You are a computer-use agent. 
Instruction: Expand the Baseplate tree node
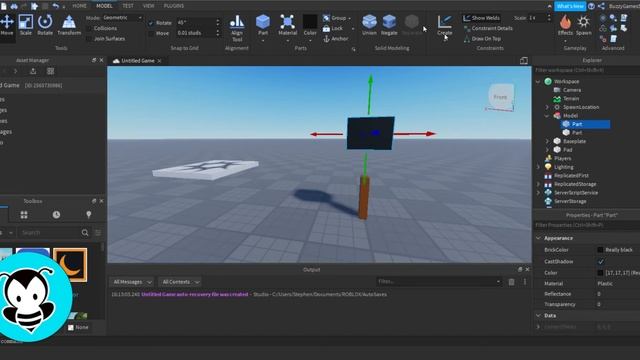point(547,141)
